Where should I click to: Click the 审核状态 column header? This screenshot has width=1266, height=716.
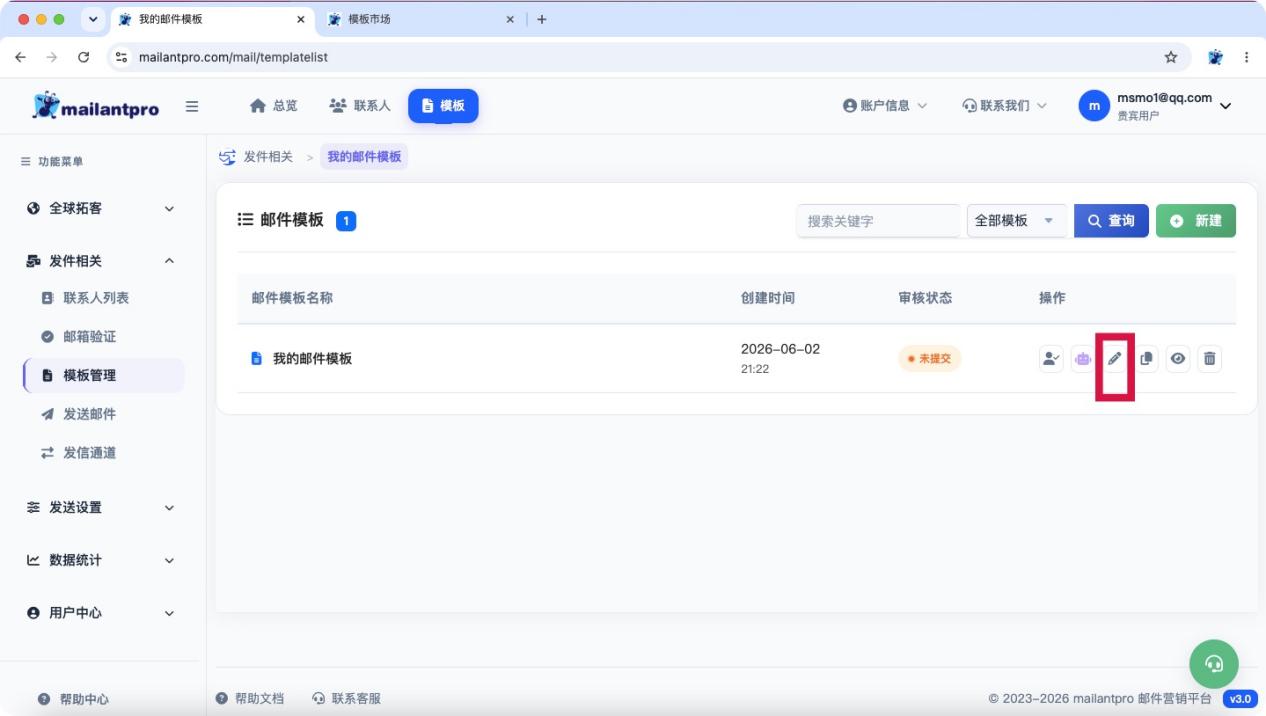pyautogui.click(x=925, y=298)
